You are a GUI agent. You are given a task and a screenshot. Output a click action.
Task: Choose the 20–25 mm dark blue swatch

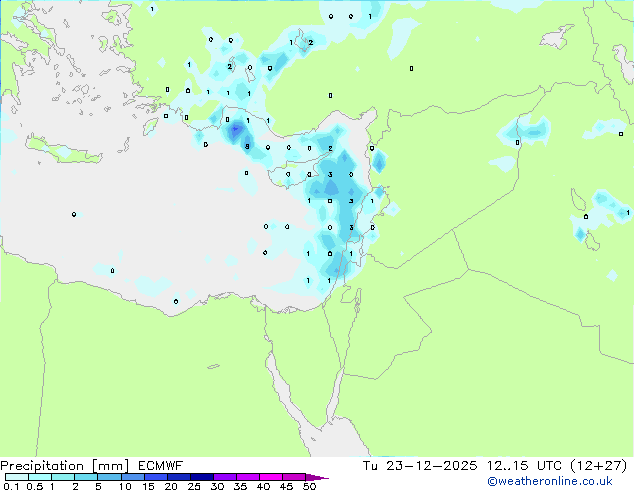[x=179, y=477]
